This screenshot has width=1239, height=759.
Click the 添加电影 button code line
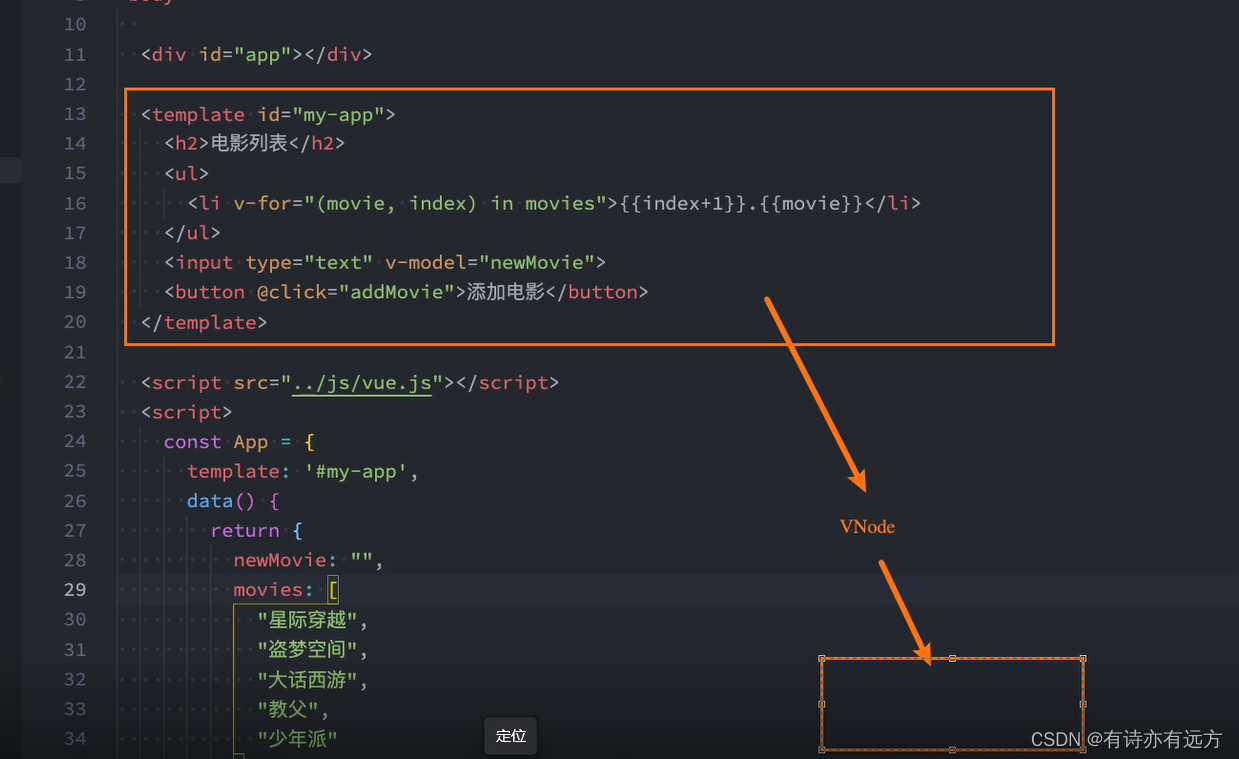click(406, 293)
